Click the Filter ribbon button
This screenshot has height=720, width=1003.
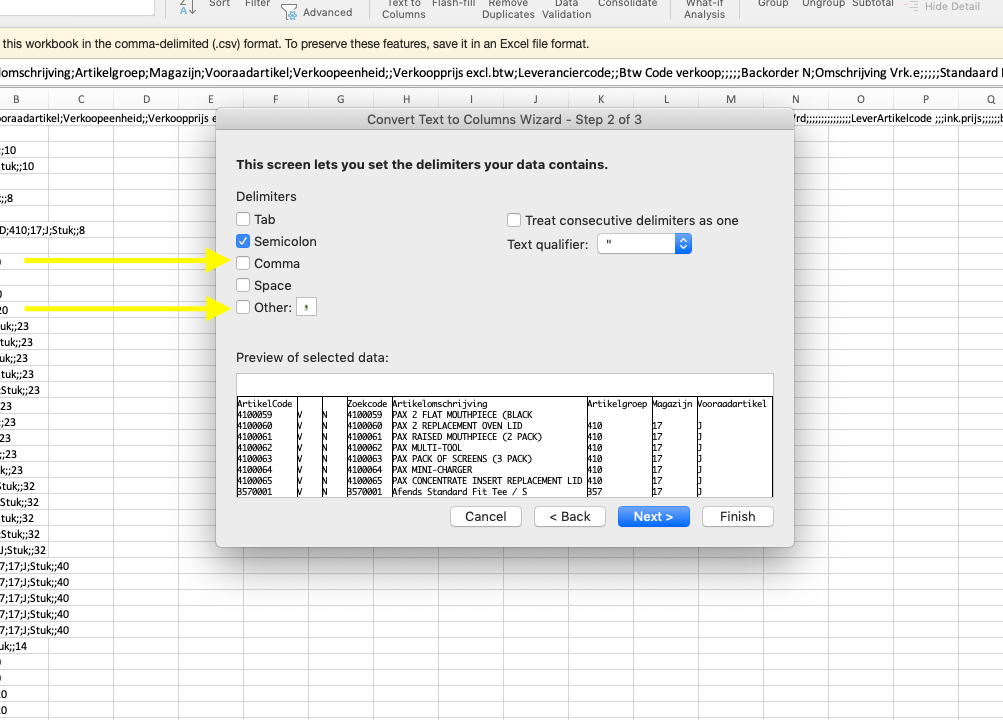257,4
